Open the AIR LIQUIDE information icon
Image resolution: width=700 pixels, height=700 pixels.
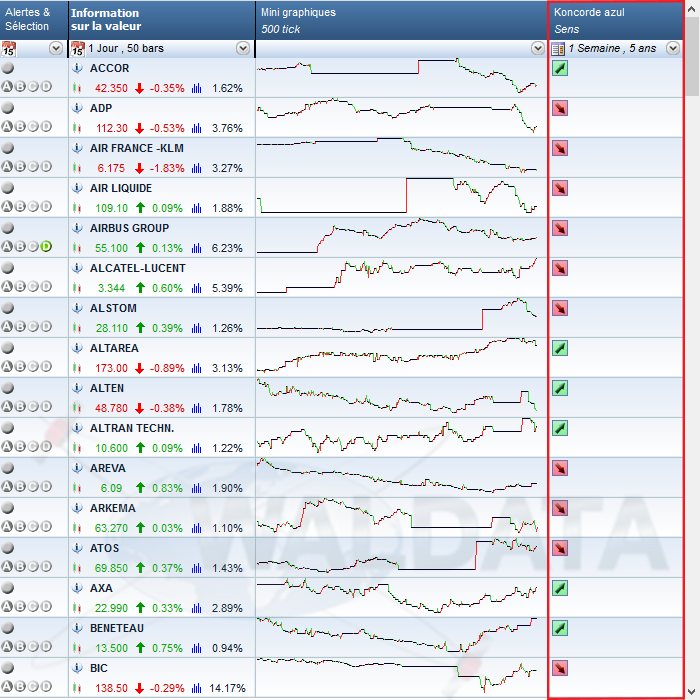point(77,188)
